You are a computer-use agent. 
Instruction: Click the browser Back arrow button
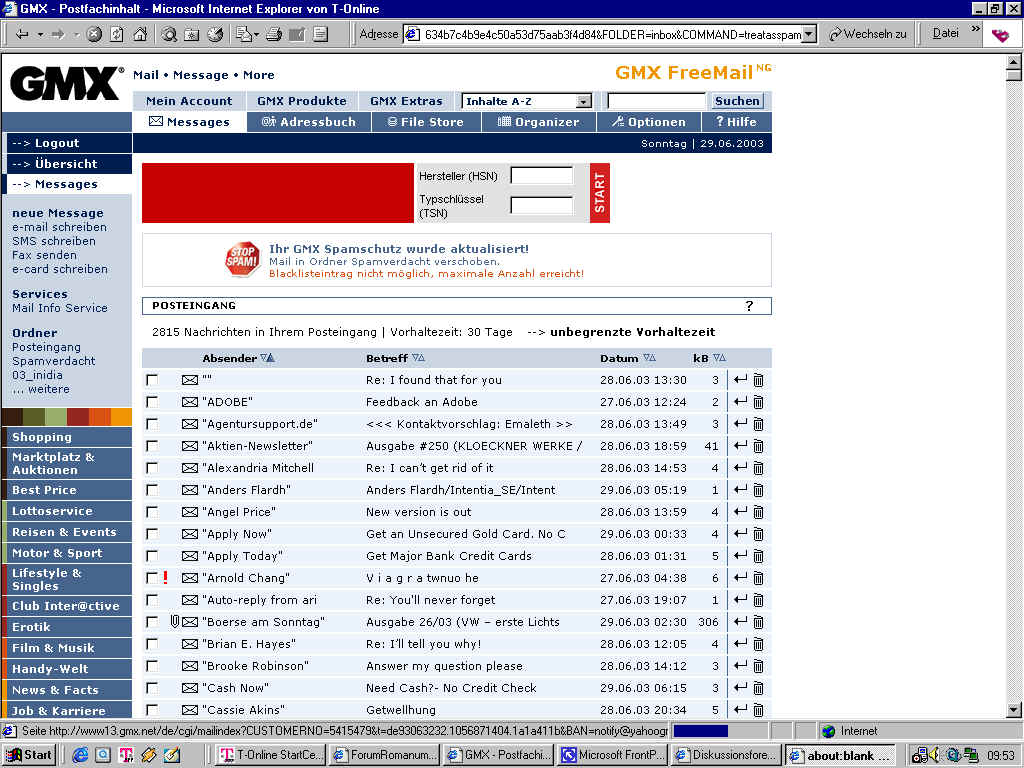(22, 34)
